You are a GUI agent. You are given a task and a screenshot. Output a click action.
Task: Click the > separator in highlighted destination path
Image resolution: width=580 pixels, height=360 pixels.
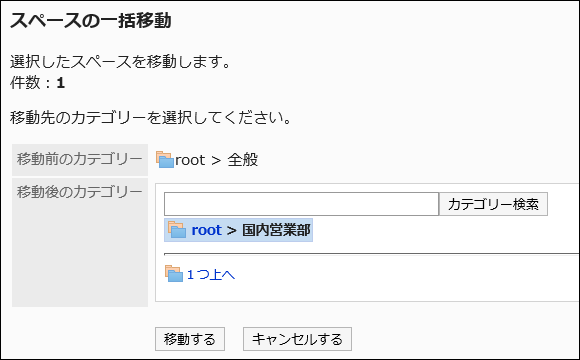[x=232, y=231]
